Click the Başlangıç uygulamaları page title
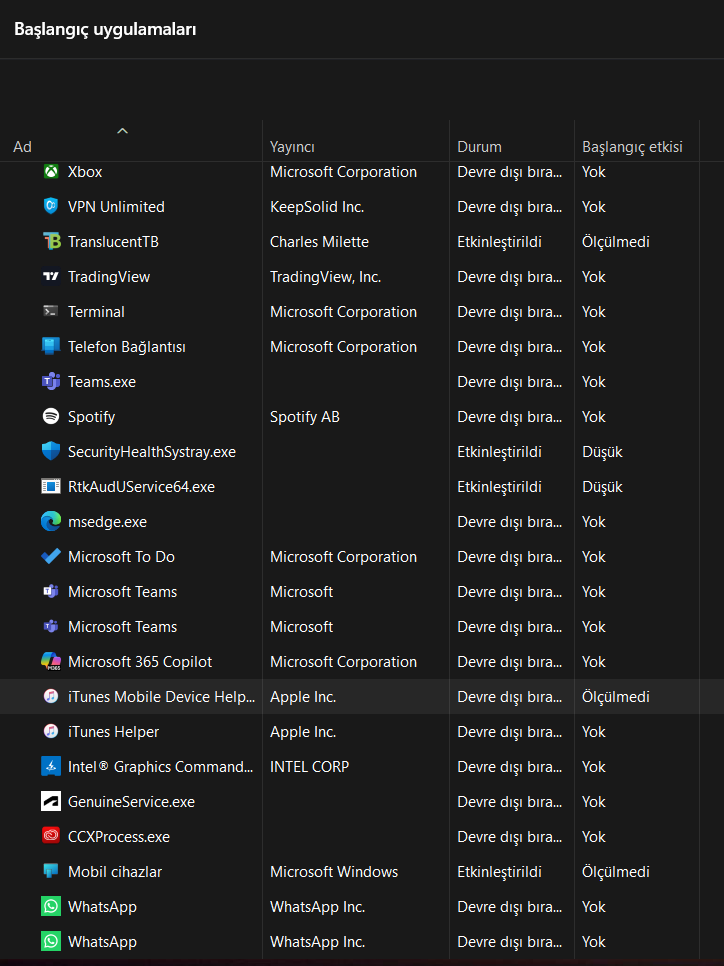The width and height of the screenshot is (724, 966). point(105,29)
